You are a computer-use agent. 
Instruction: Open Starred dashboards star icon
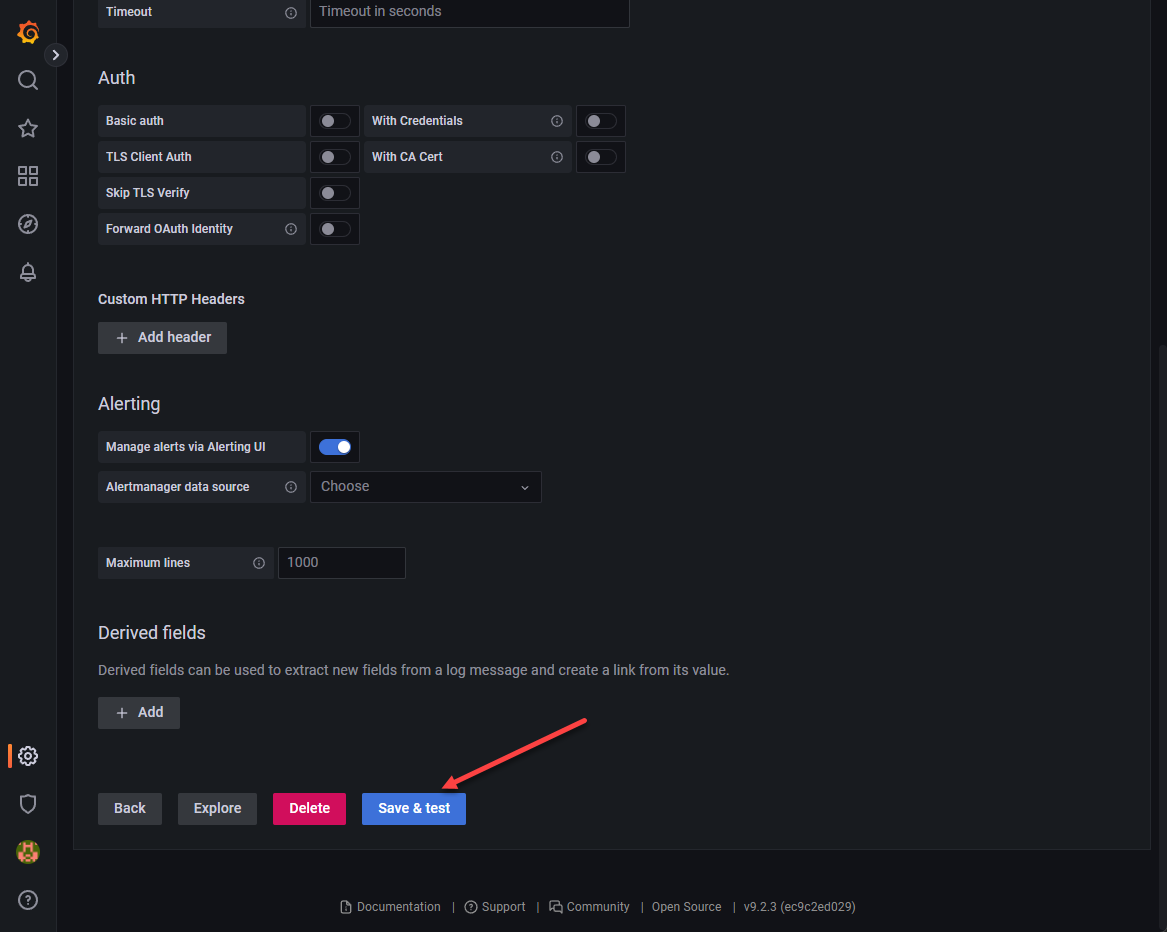(x=28, y=128)
